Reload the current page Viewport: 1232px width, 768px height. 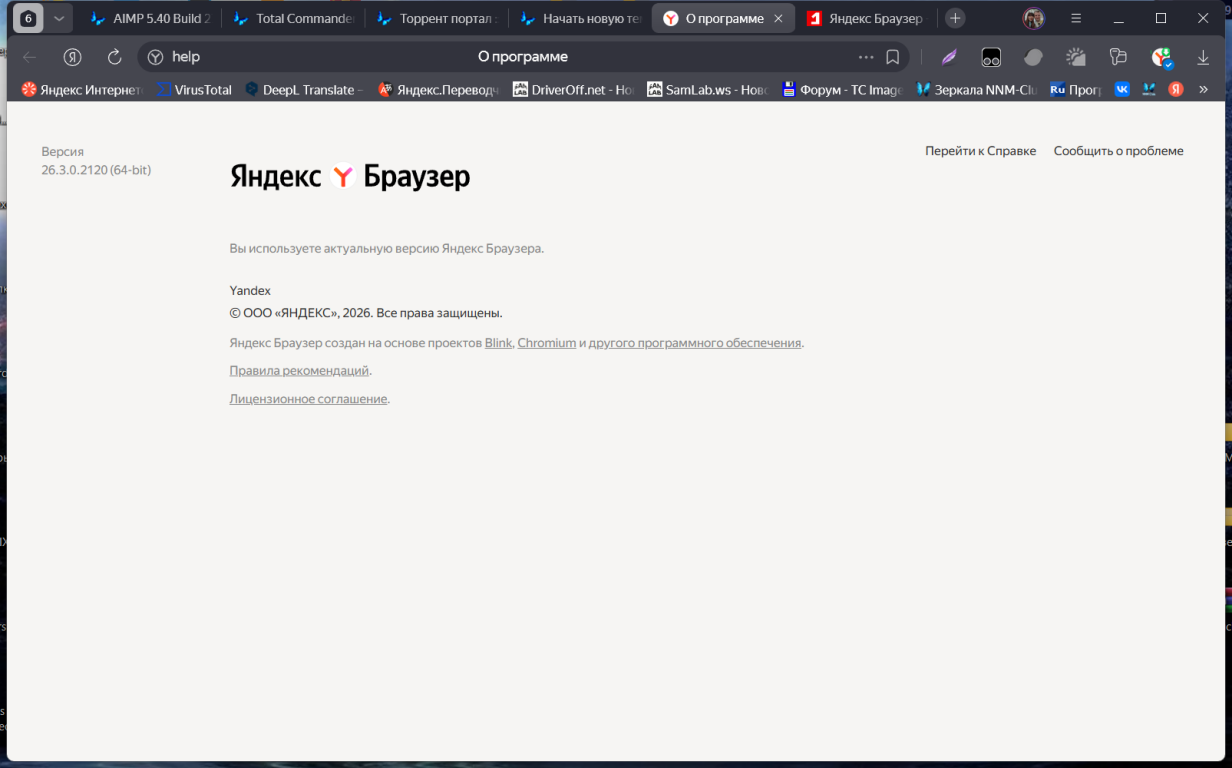(x=114, y=57)
